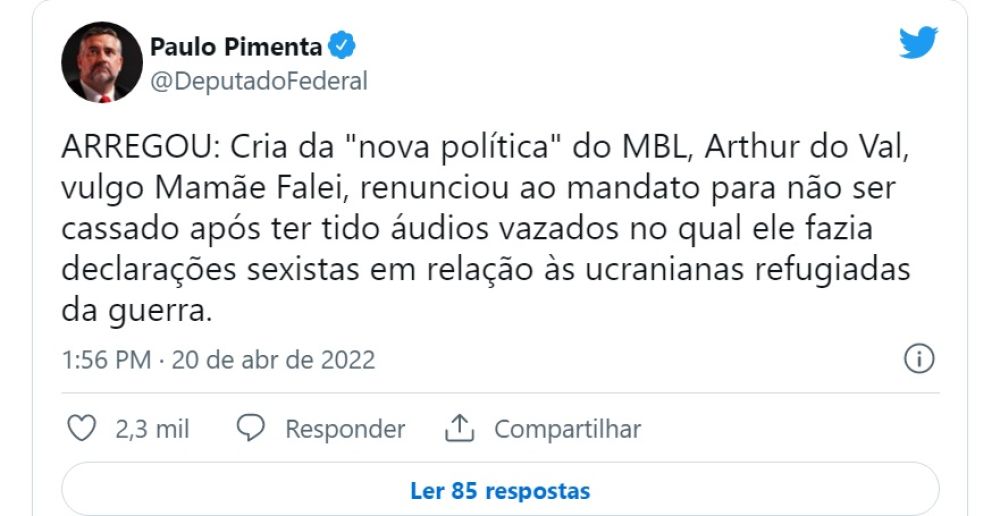This screenshot has width=1000, height=516.
Task: Click the 2,3 mil likes count
Action: click(152, 430)
